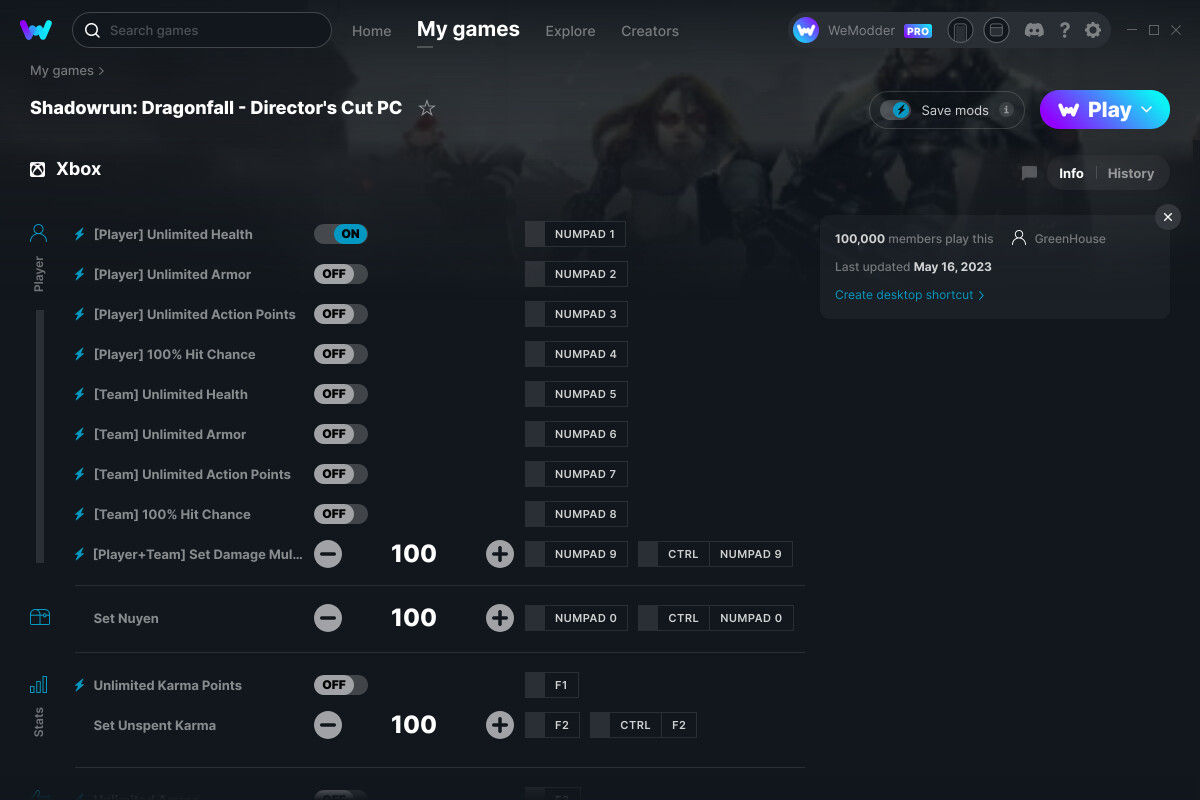Viewport: 1200px width, 800px height.
Task: Open the settings gear icon
Action: 1093,30
